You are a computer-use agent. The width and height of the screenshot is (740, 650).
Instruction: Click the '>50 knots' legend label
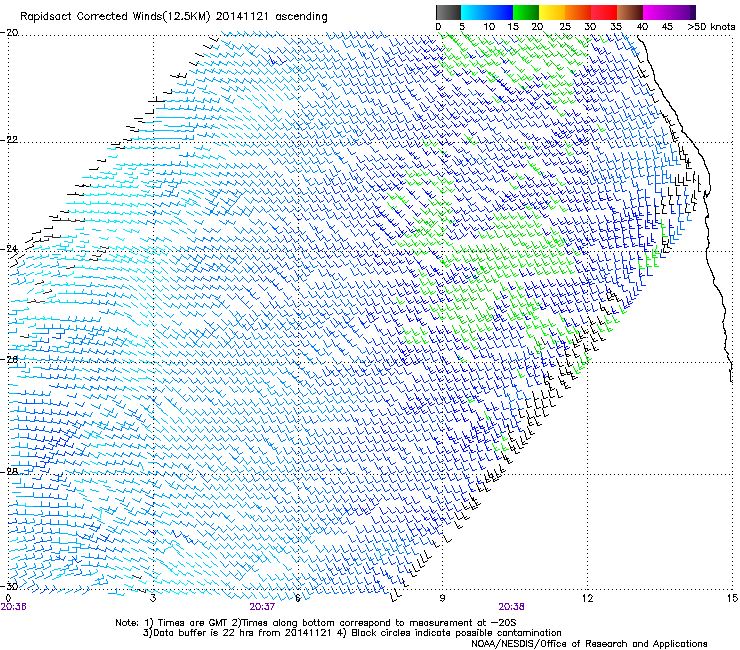point(711,27)
